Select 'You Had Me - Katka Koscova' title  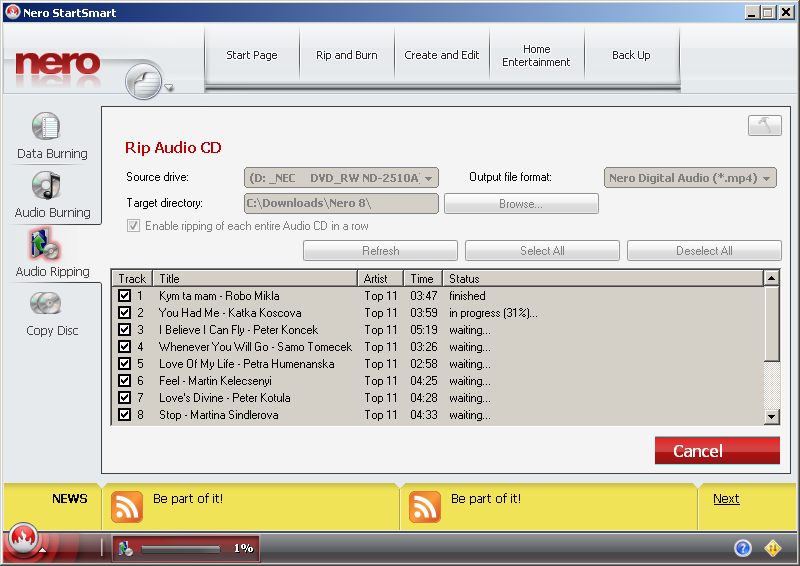(230, 313)
